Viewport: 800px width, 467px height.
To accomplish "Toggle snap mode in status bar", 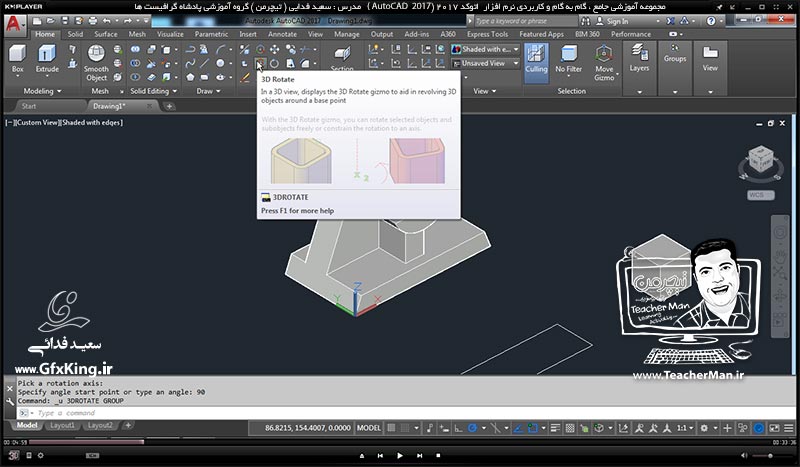I will [x=405, y=428].
